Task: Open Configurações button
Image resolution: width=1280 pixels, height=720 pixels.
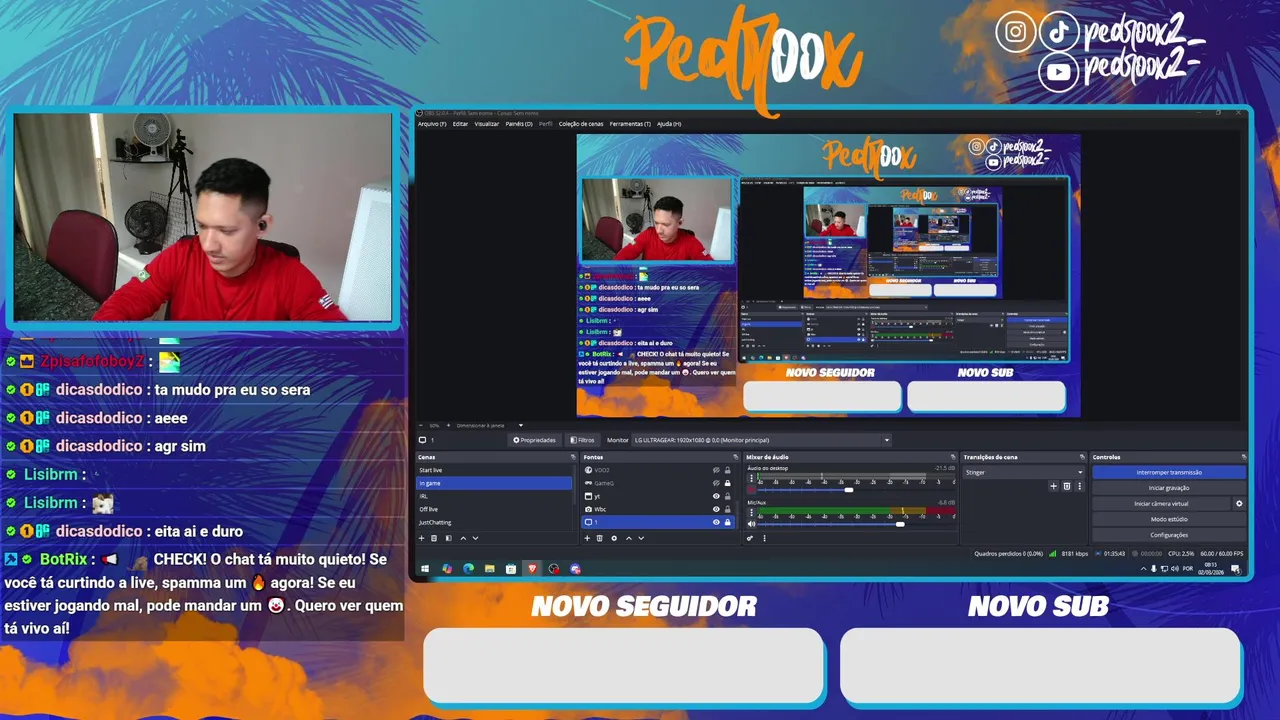Action: [x=1169, y=535]
